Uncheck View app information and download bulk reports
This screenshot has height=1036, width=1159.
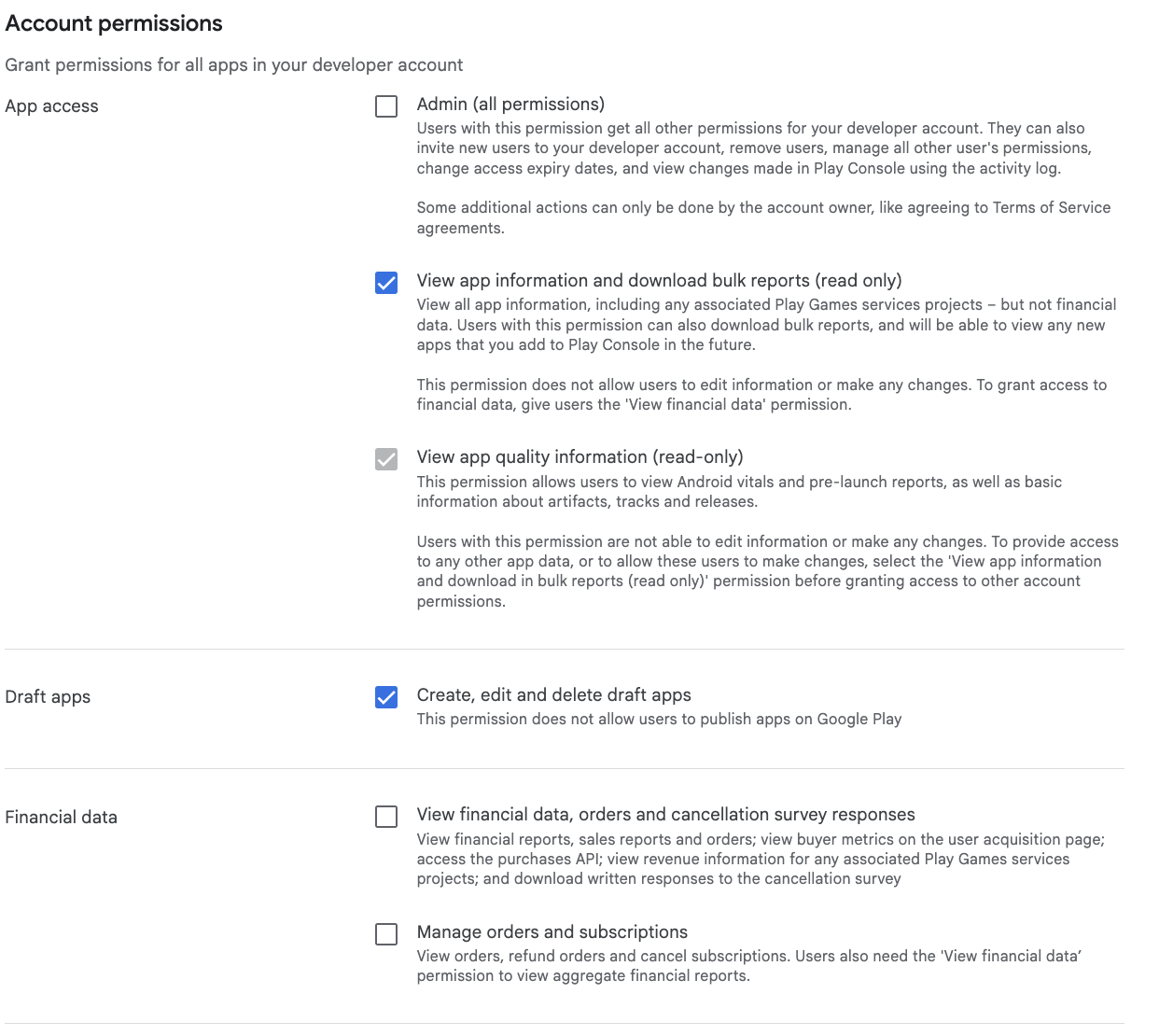(385, 283)
